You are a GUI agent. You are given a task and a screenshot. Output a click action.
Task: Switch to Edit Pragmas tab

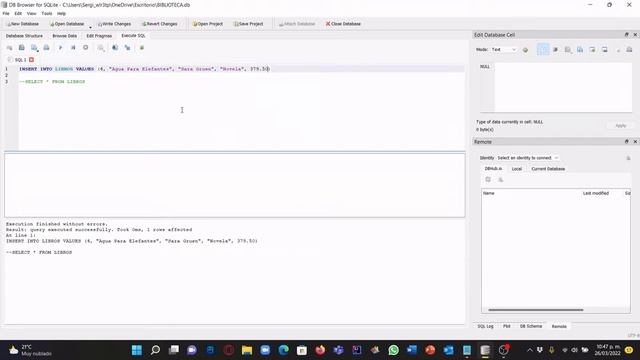coord(99,36)
